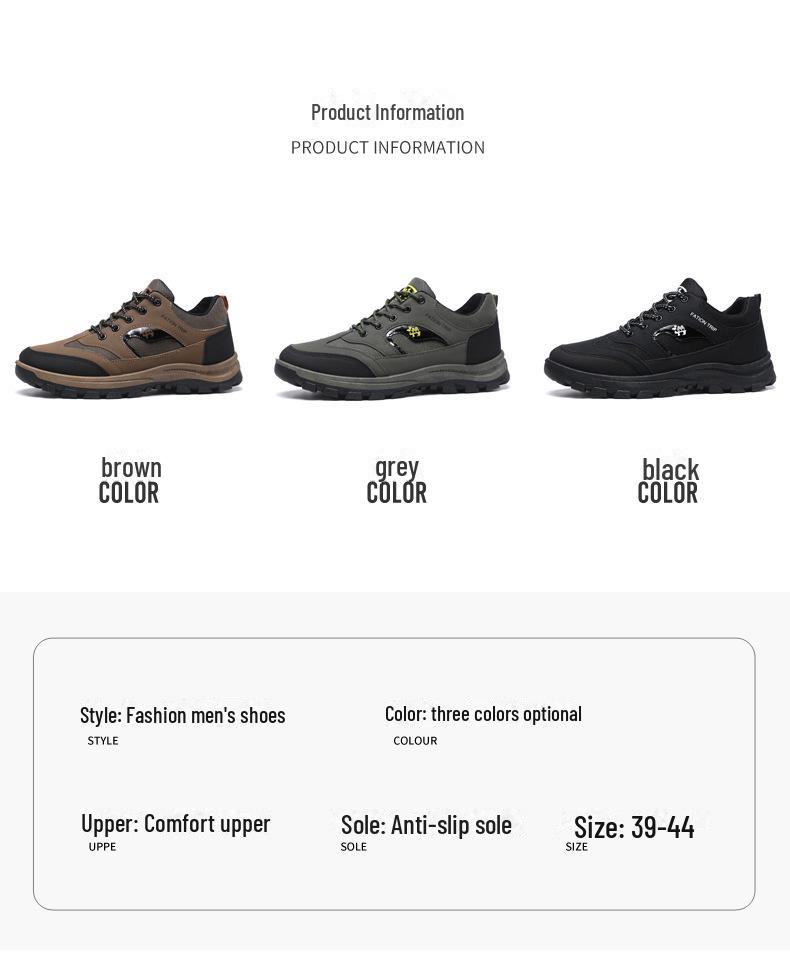Pick the "black" color label
This screenshot has width=790, height=961.
point(670,469)
